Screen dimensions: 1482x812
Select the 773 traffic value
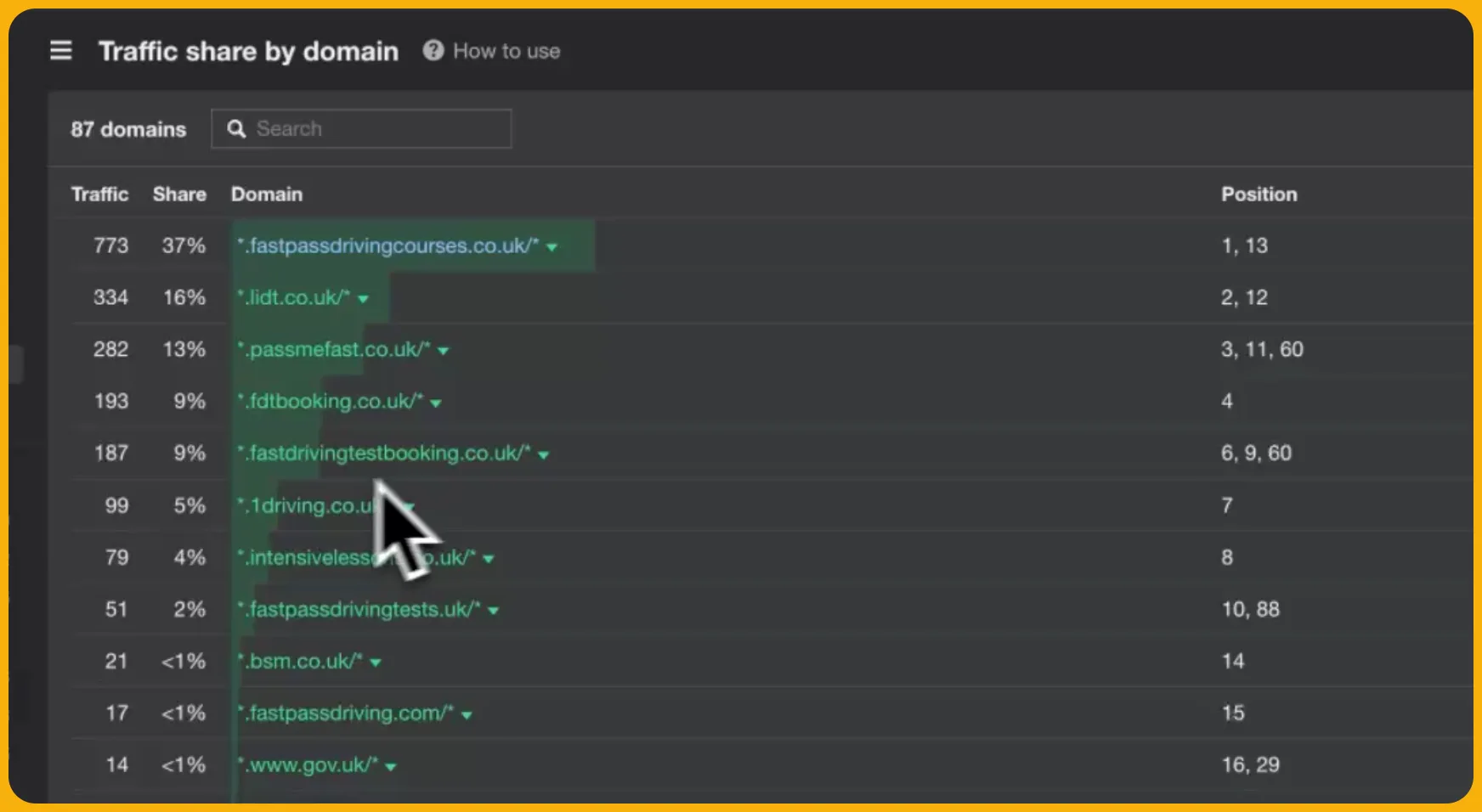111,245
